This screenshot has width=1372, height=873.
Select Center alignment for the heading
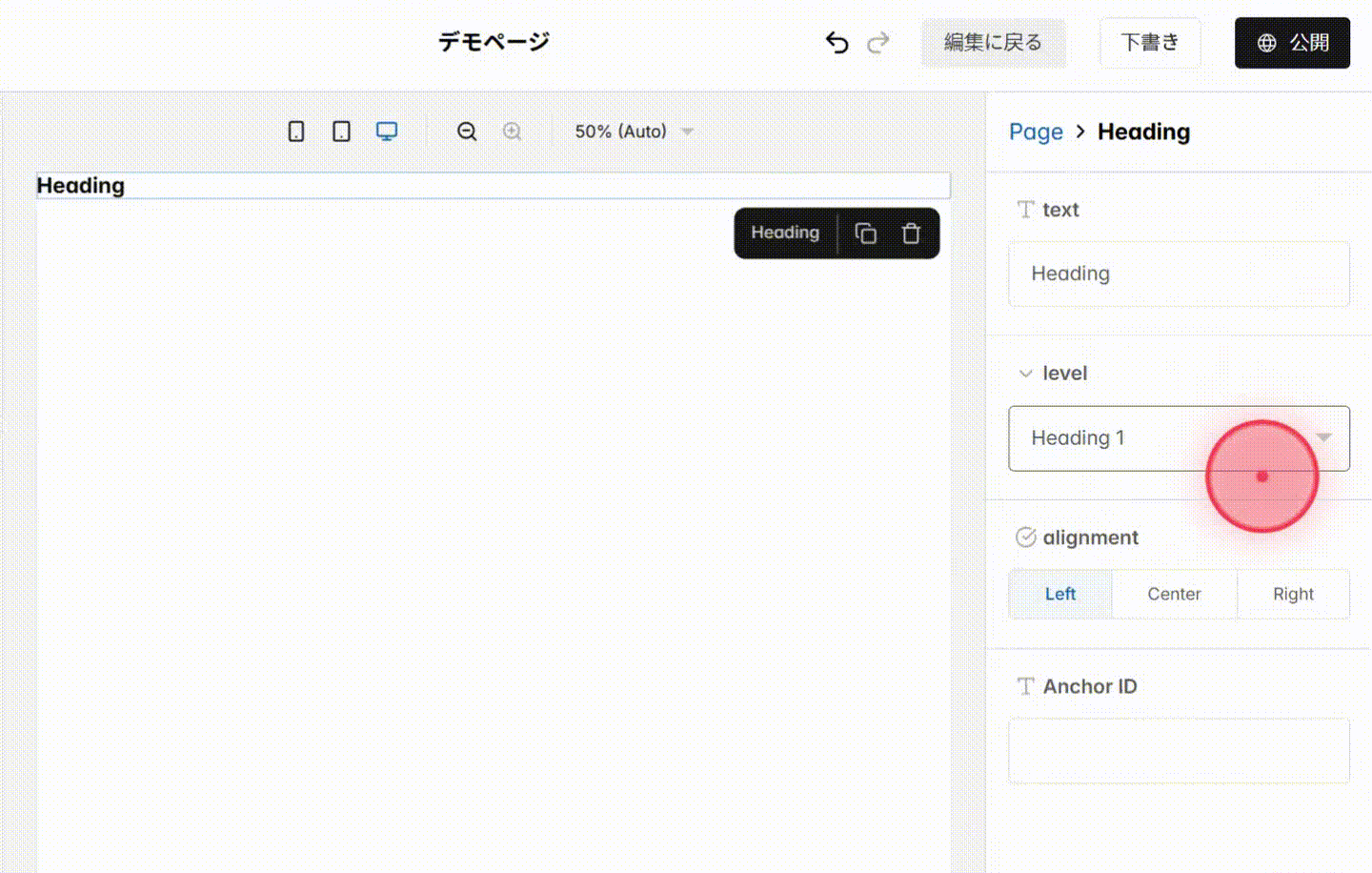(x=1174, y=593)
